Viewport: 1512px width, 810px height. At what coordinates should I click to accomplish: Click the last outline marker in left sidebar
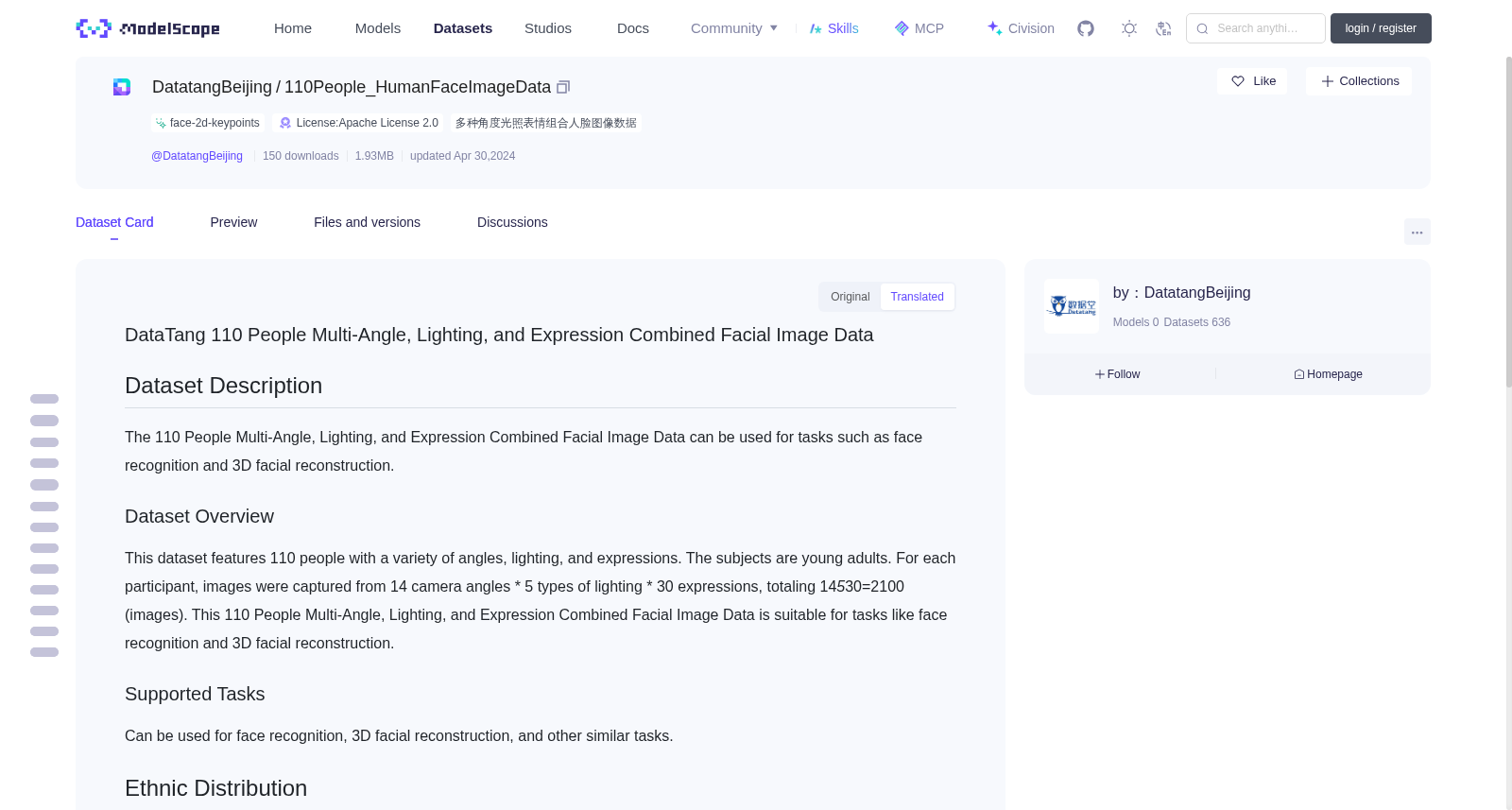pos(44,652)
